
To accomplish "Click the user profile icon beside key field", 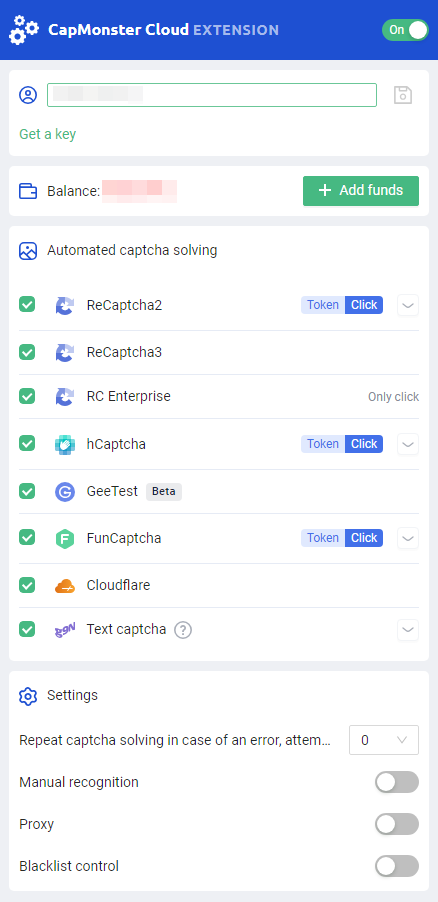I will [28, 95].
